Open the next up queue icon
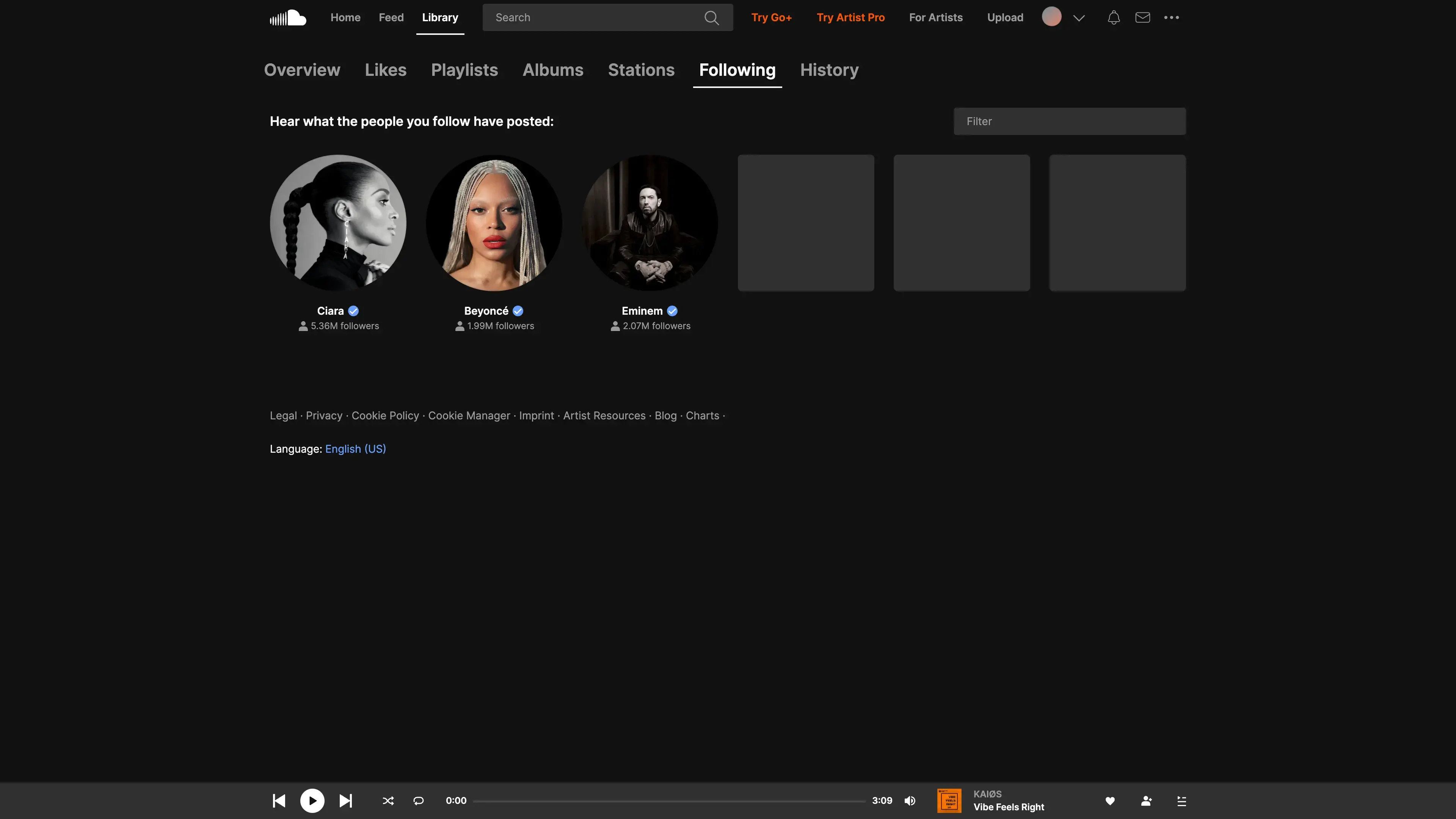This screenshot has width=1456, height=819. pos(1181,800)
